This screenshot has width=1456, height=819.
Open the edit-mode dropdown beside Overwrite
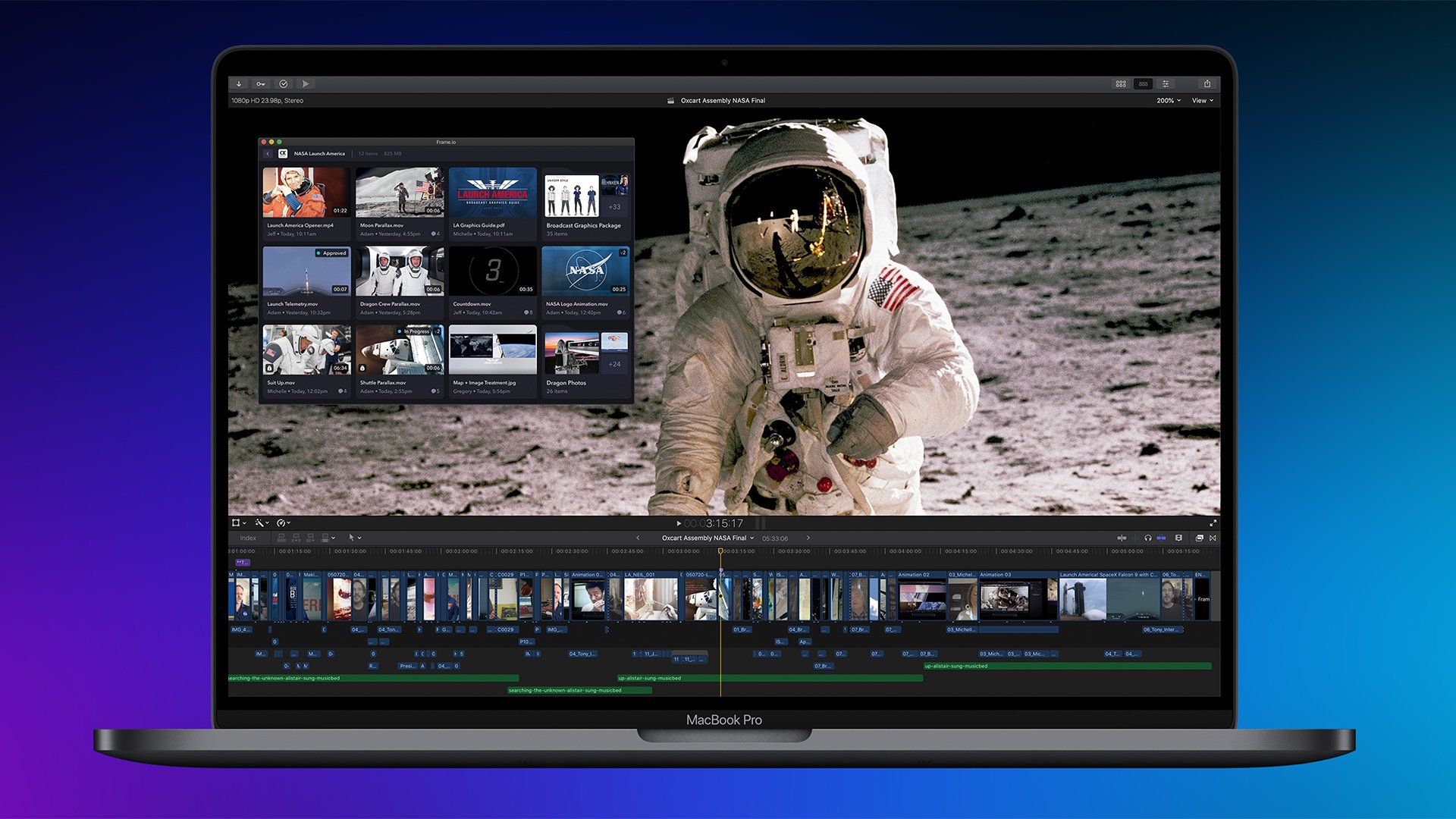334,538
